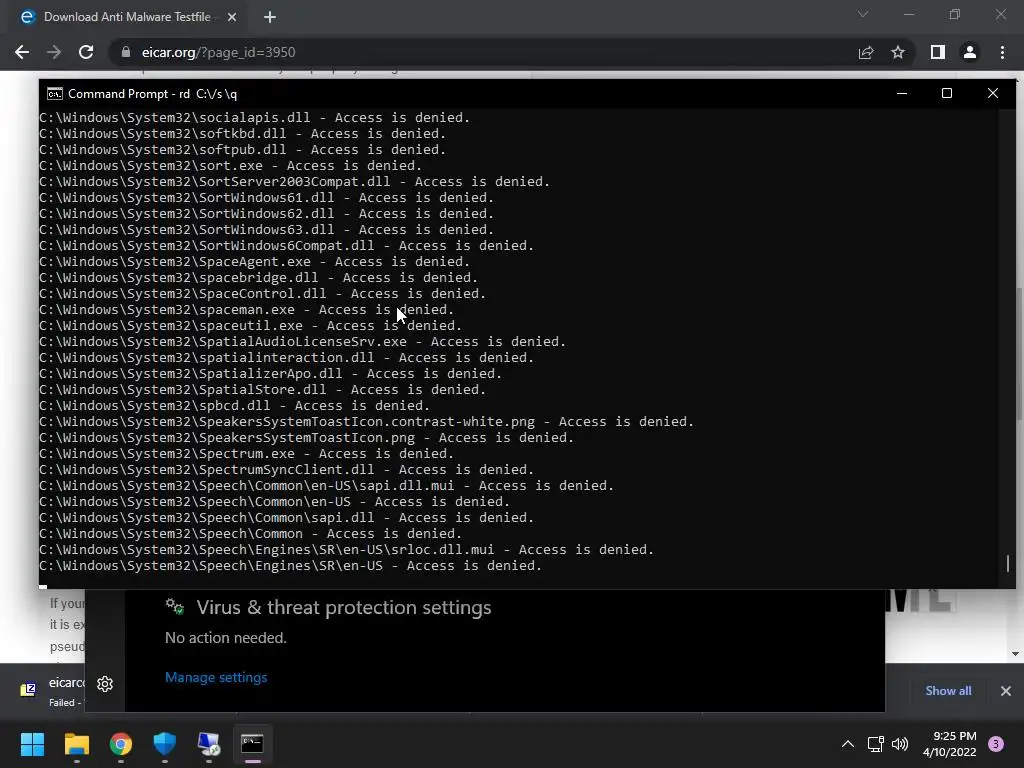
Task: Close Chrome downloads bar
Action: tap(1006, 691)
